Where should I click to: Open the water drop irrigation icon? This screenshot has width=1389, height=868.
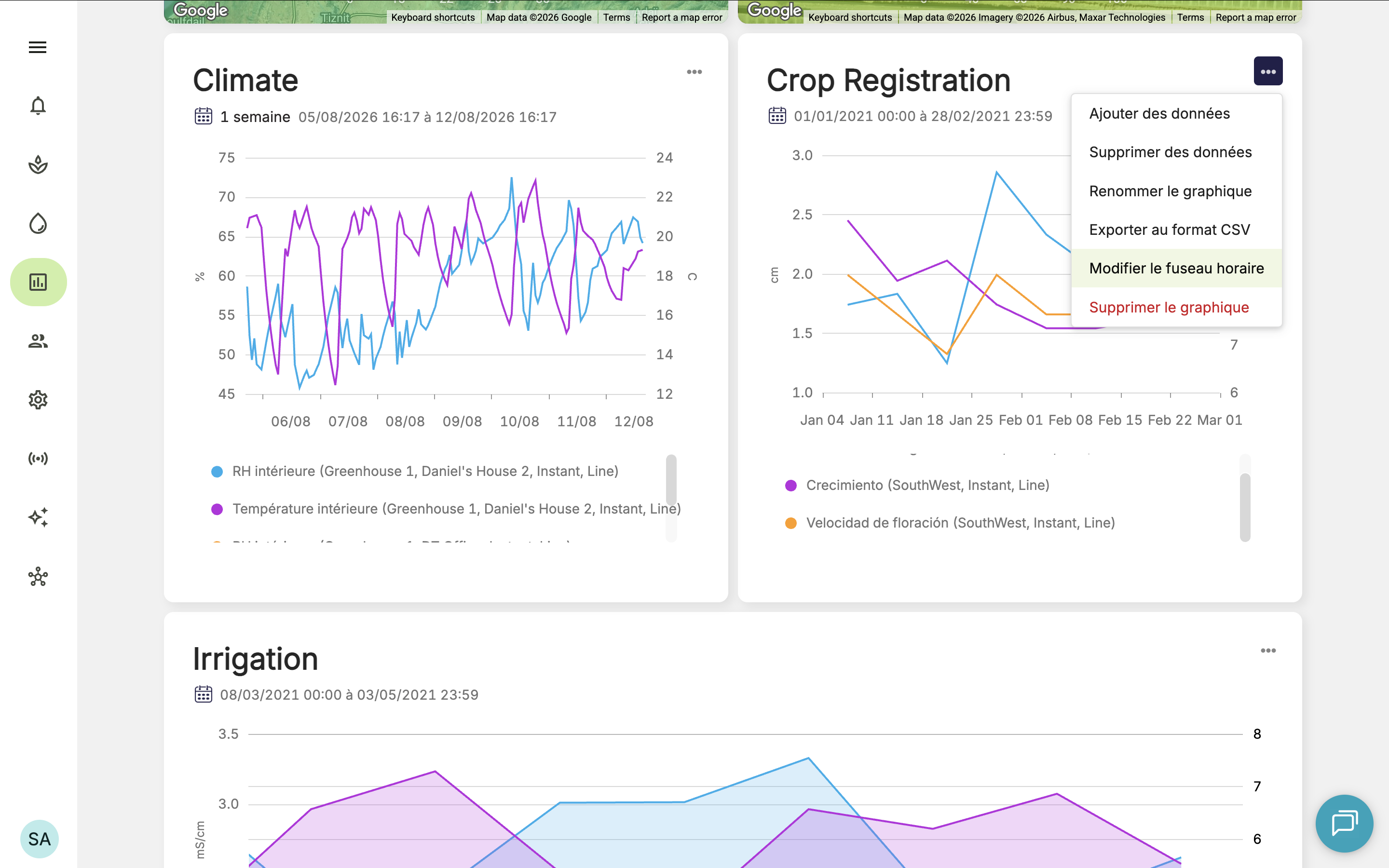tap(38, 223)
